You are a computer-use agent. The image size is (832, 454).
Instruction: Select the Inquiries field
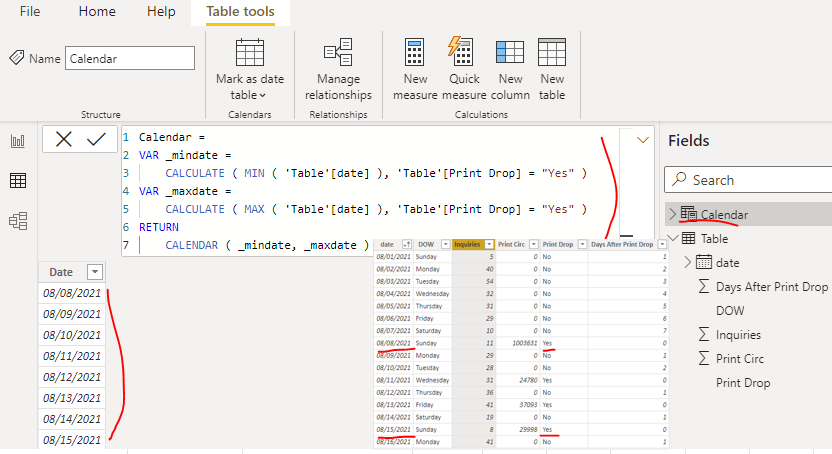click(x=738, y=335)
